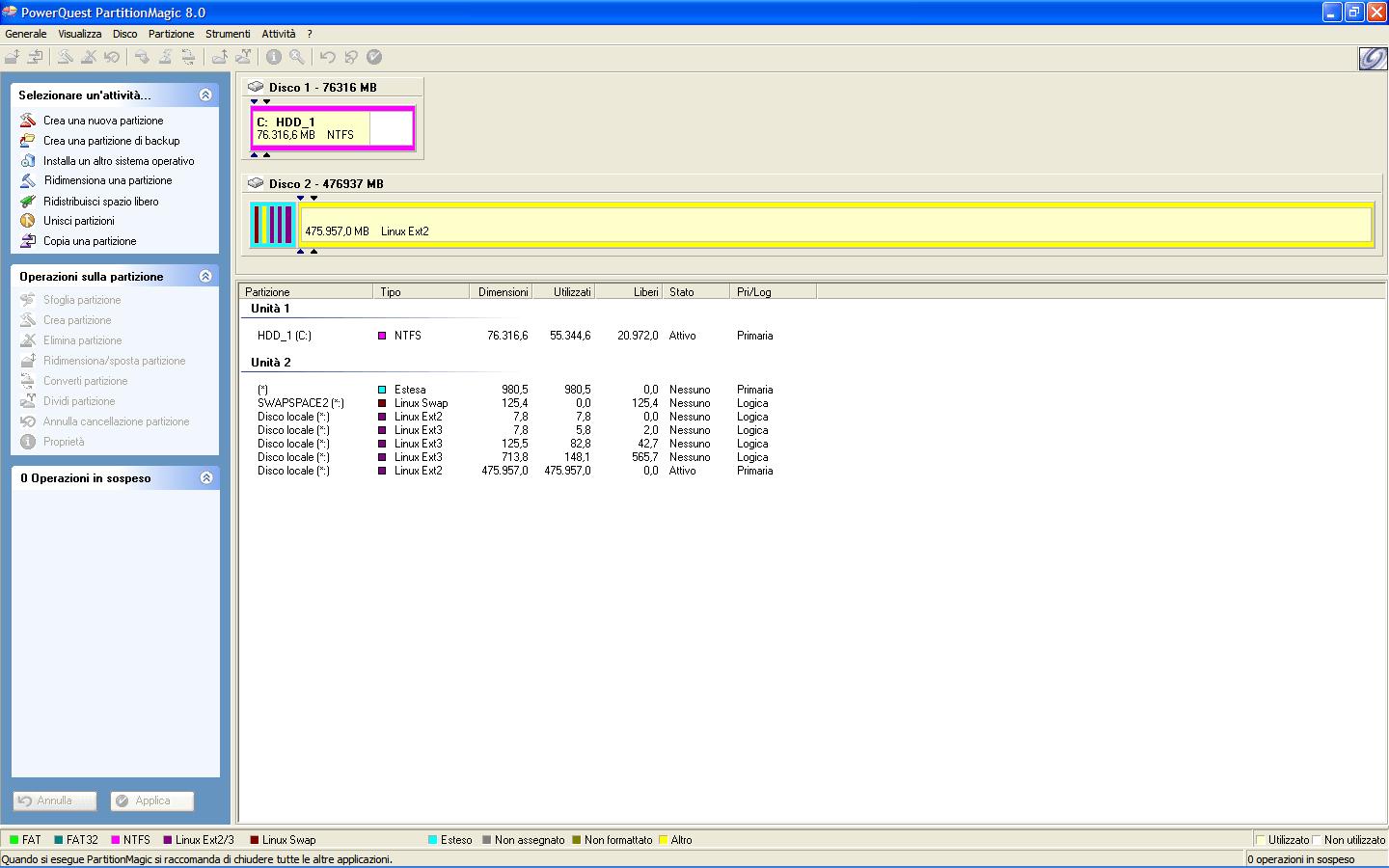Click the Create partition toolbar icon

[65, 57]
